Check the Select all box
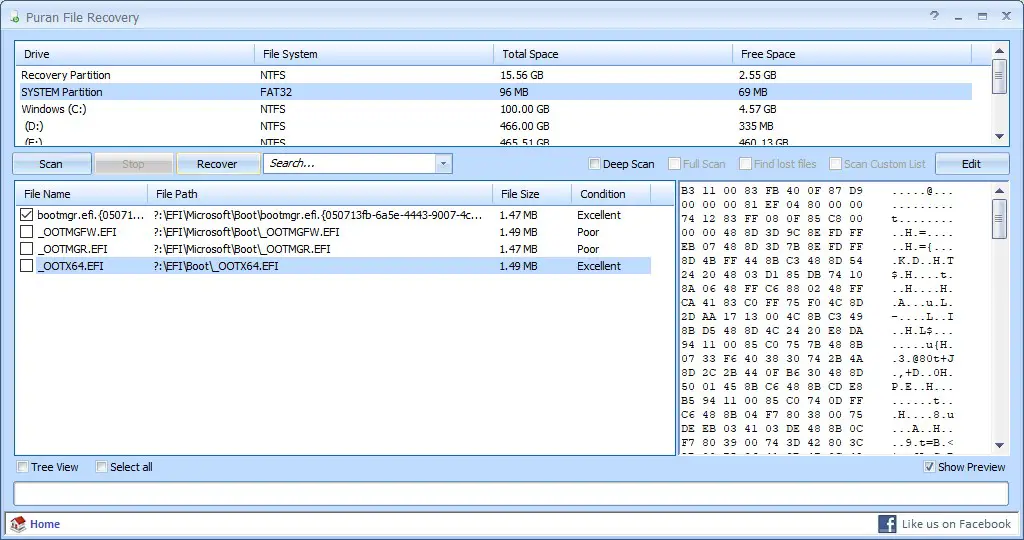This screenshot has height=540, width=1024. pos(101,467)
